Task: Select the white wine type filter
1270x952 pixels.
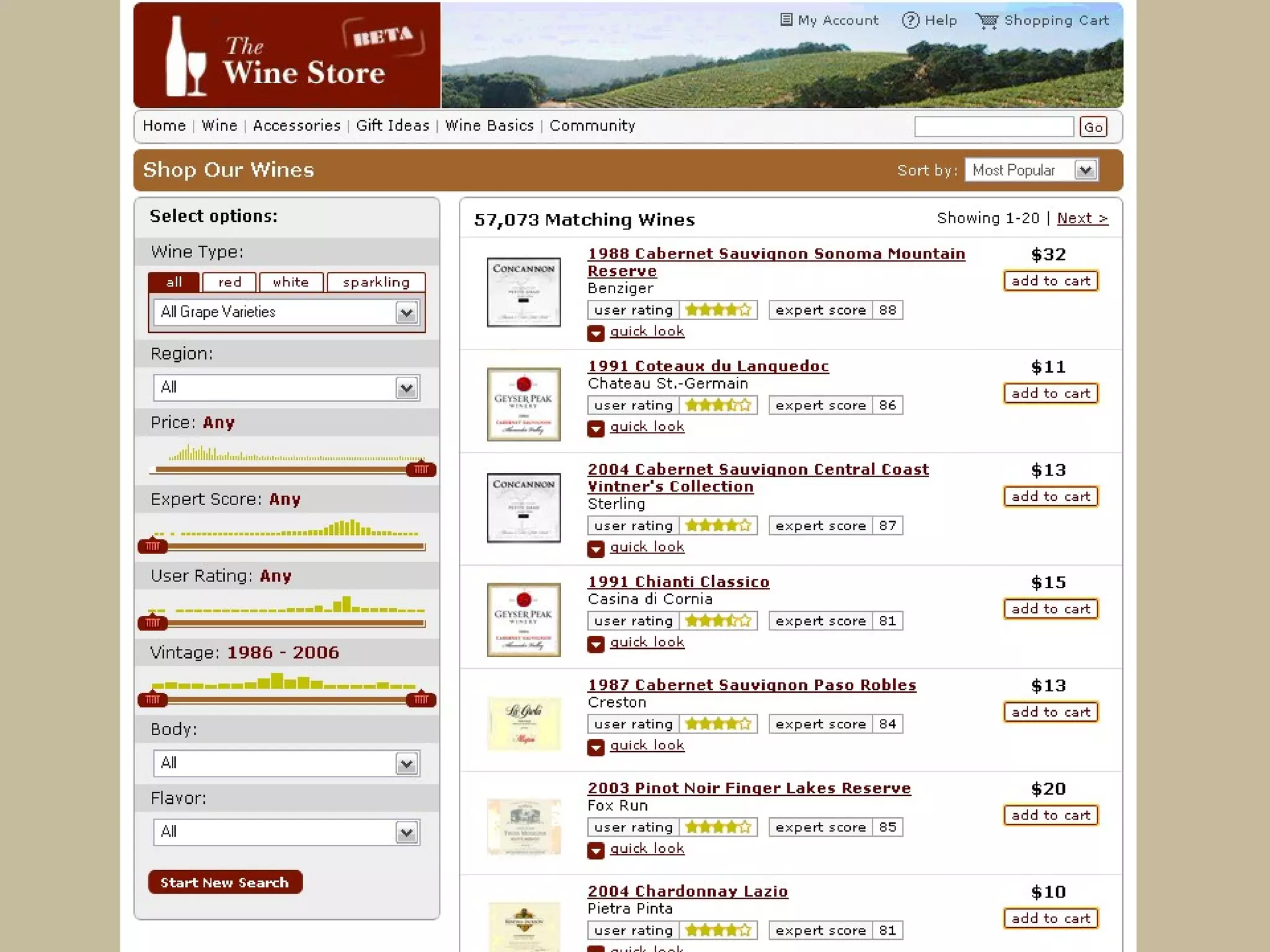Action: 291,282
